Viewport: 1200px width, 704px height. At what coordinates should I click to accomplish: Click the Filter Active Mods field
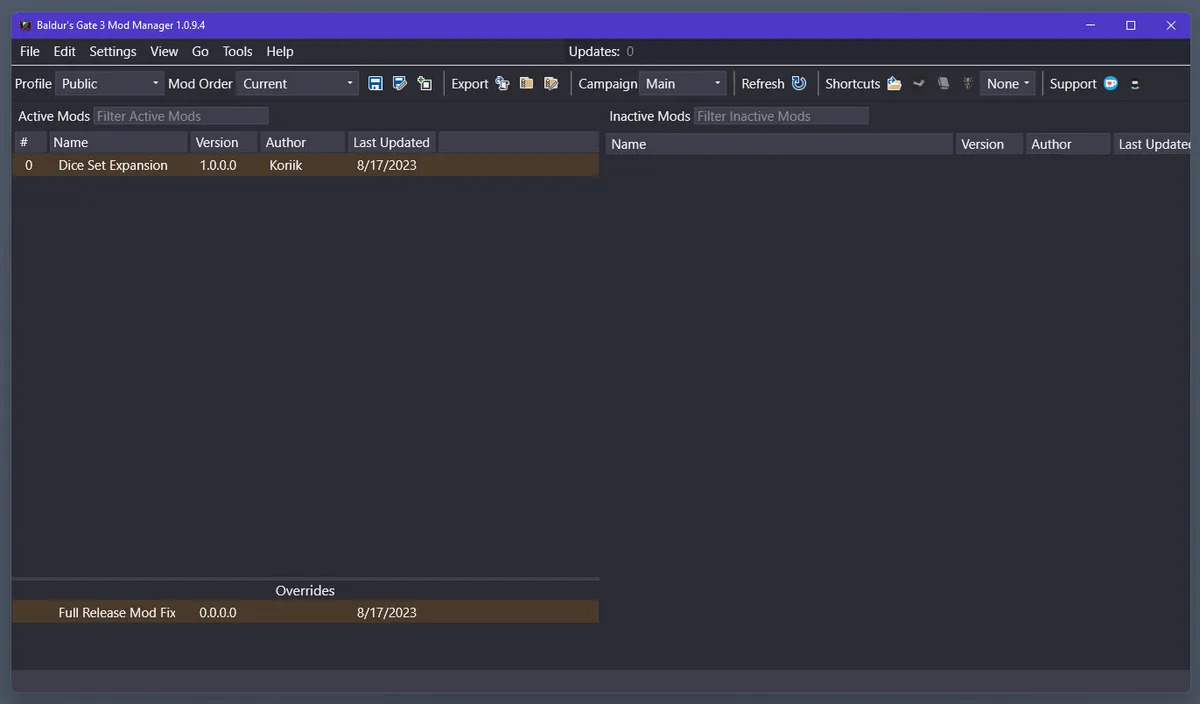pos(181,116)
